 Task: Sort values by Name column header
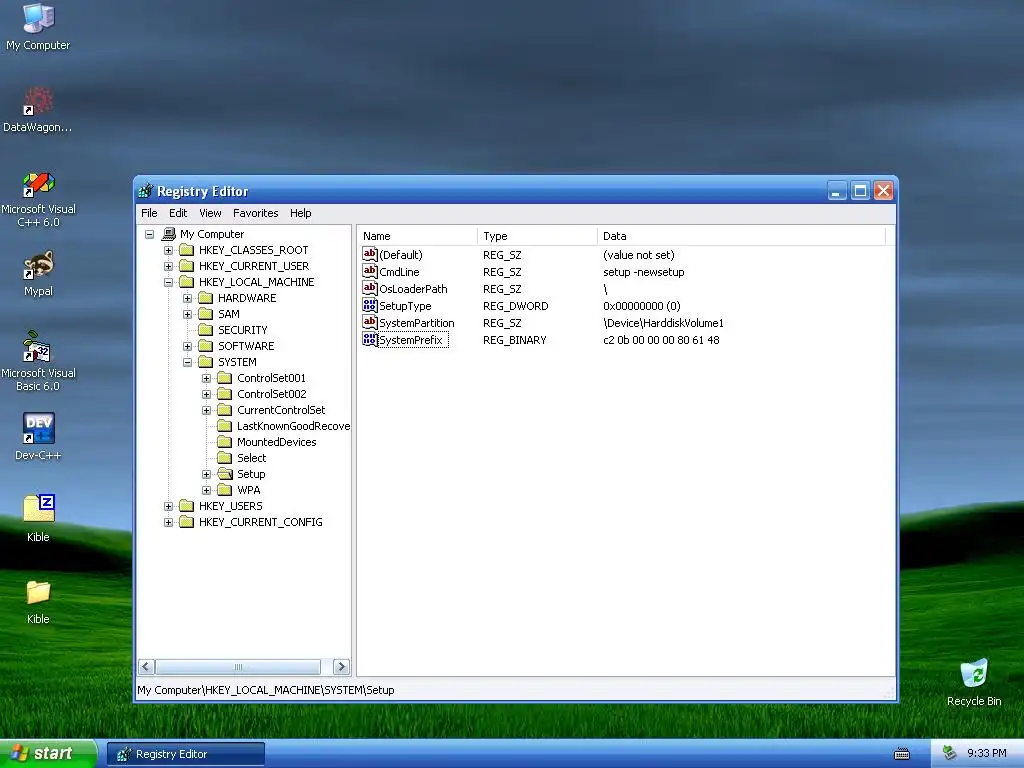pyautogui.click(x=417, y=236)
